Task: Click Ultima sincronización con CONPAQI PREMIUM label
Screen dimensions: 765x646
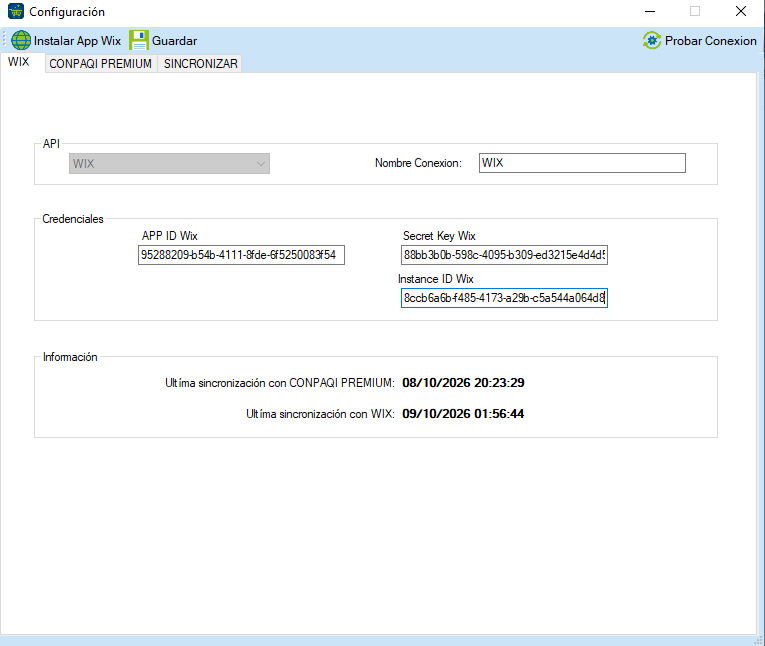Action: pos(280,383)
